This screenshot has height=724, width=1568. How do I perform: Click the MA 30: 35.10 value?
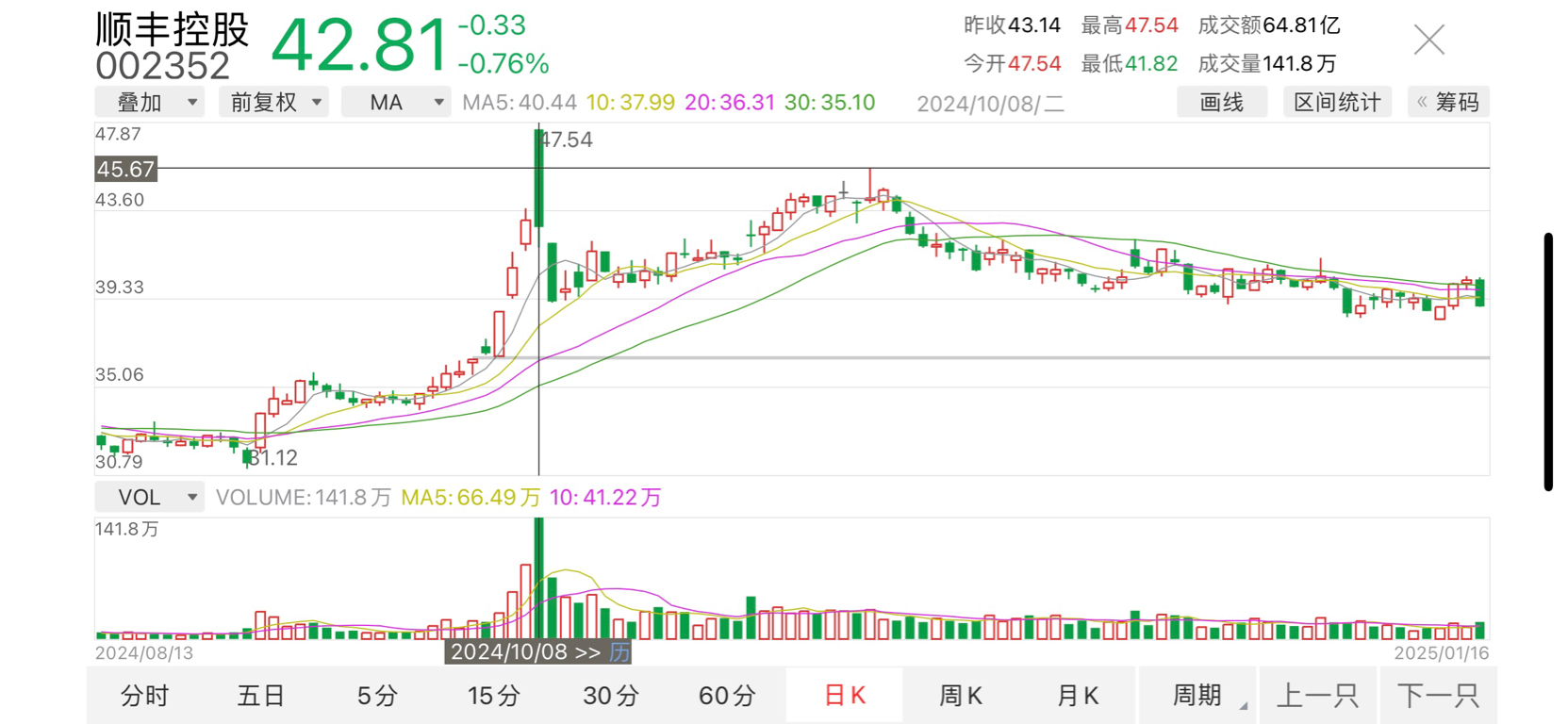point(830,103)
